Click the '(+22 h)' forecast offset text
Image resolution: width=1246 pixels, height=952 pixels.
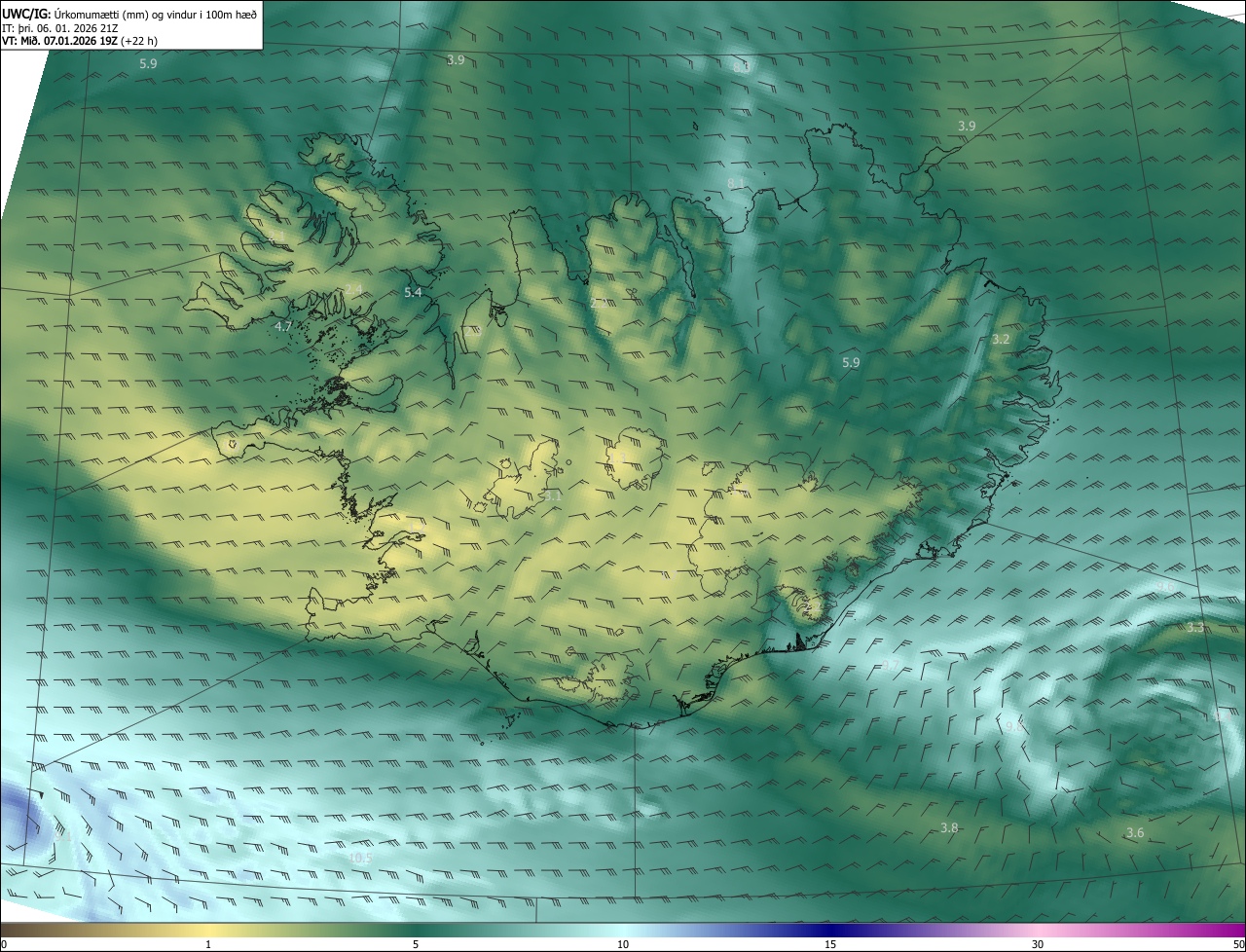(x=139, y=41)
